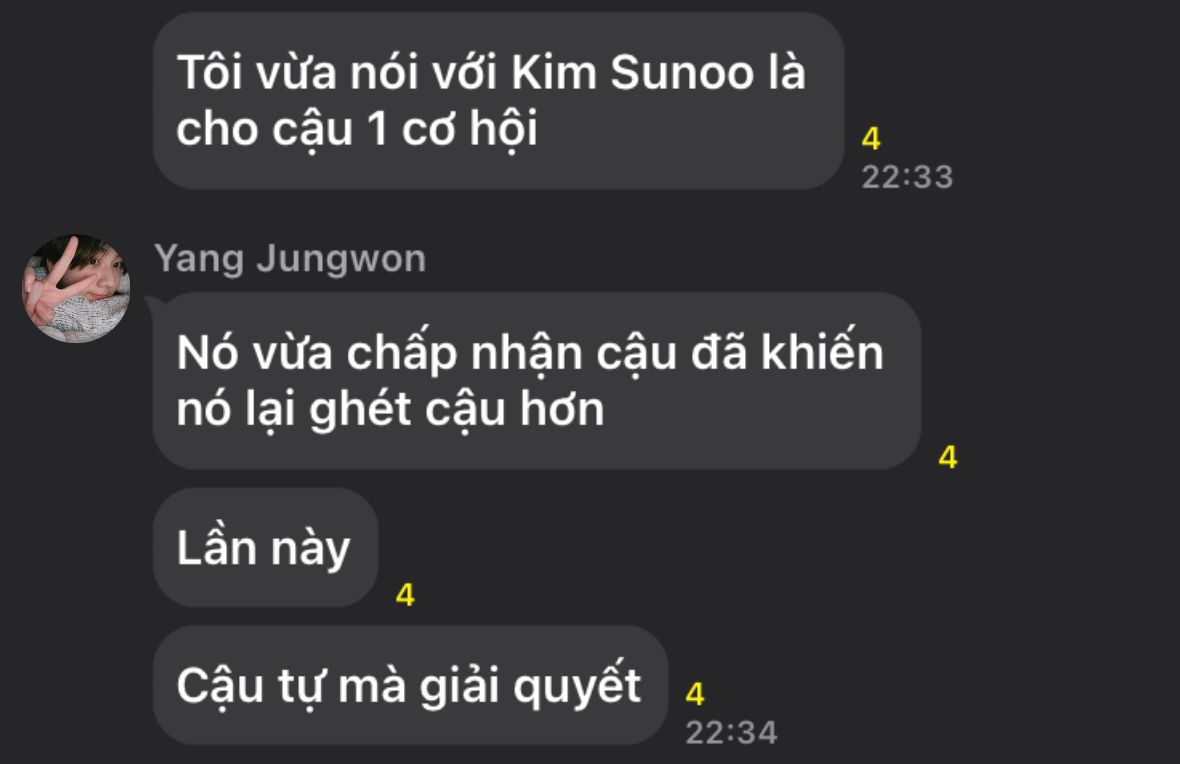
Task: Click the word 'khiến' in the second message
Action: [x=822, y=351]
